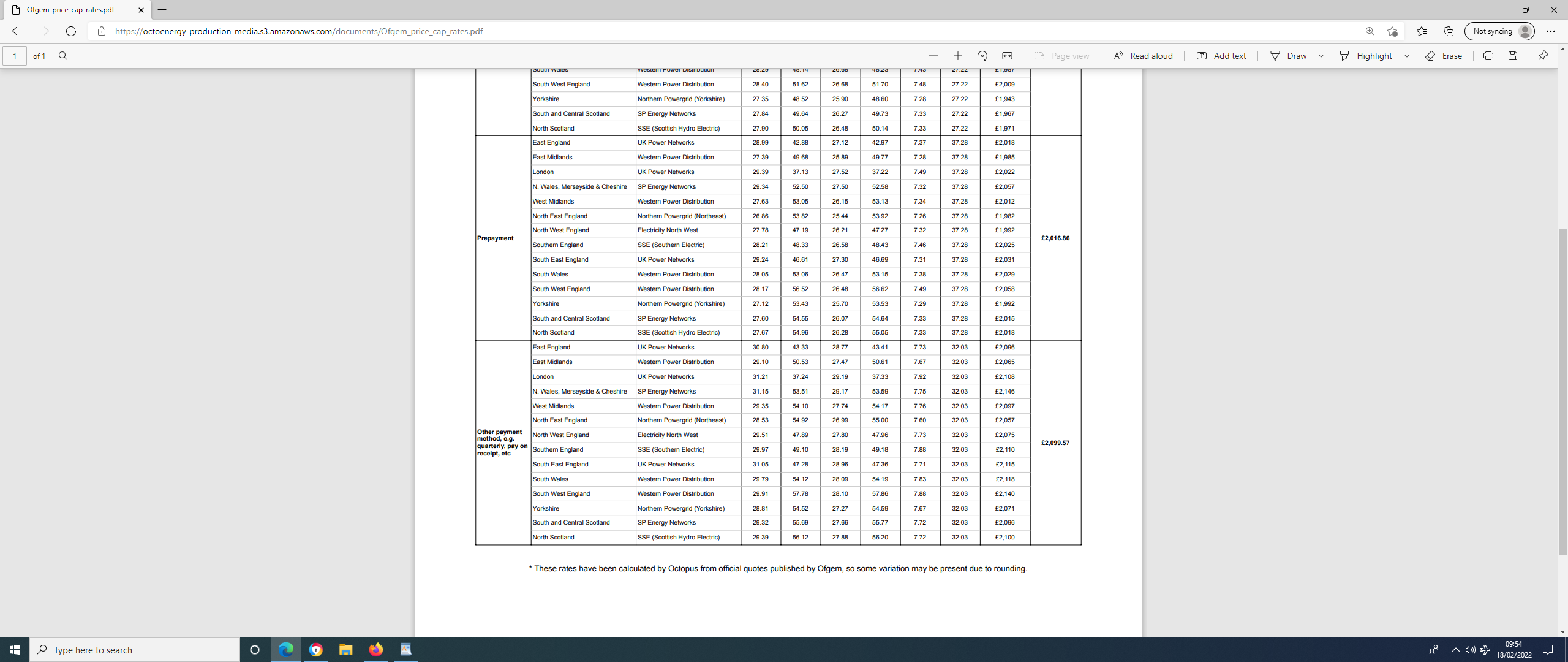Open File Explorer from the taskbar

click(x=345, y=650)
